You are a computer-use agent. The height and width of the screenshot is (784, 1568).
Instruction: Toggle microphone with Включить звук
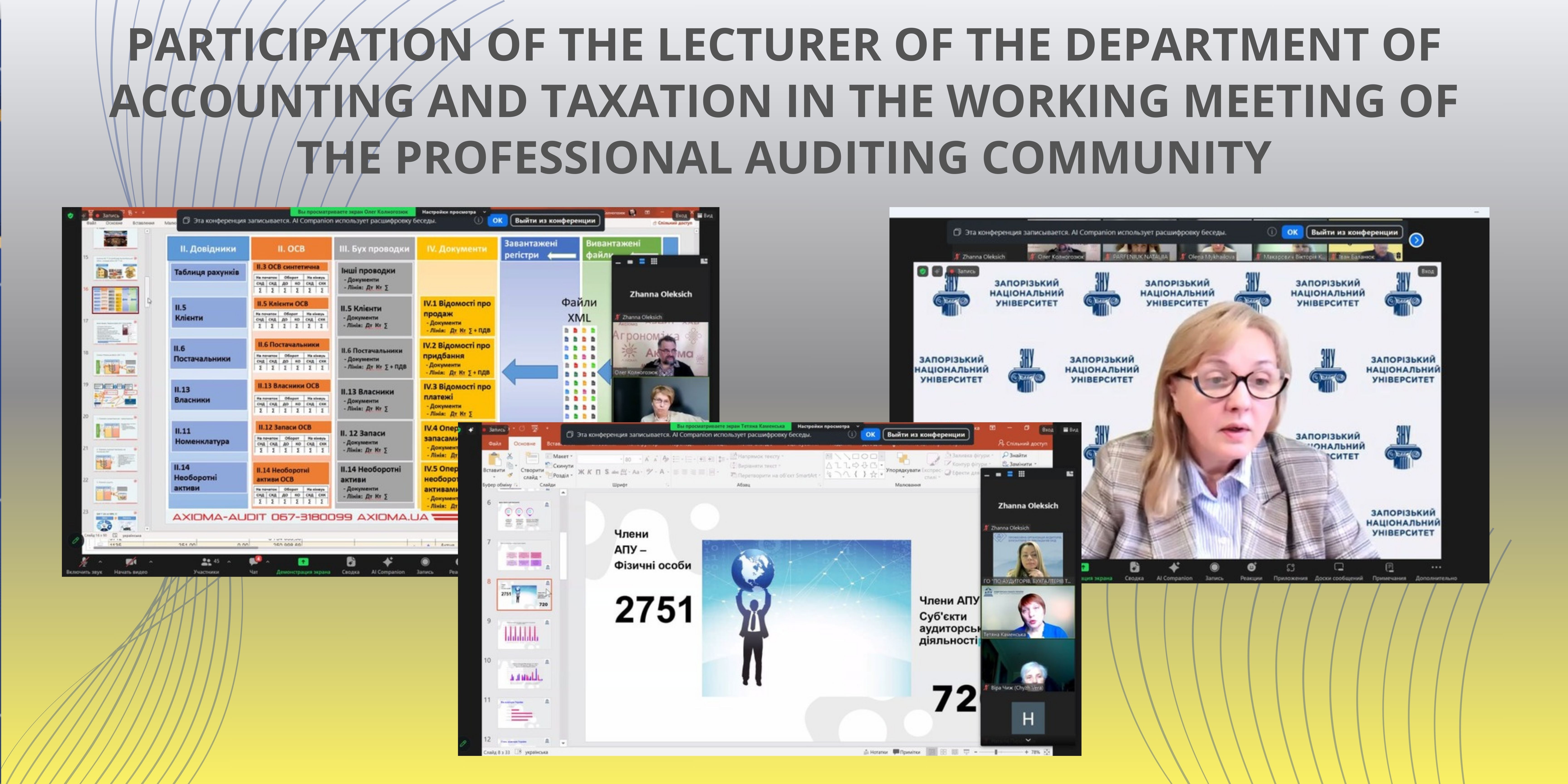tap(83, 562)
